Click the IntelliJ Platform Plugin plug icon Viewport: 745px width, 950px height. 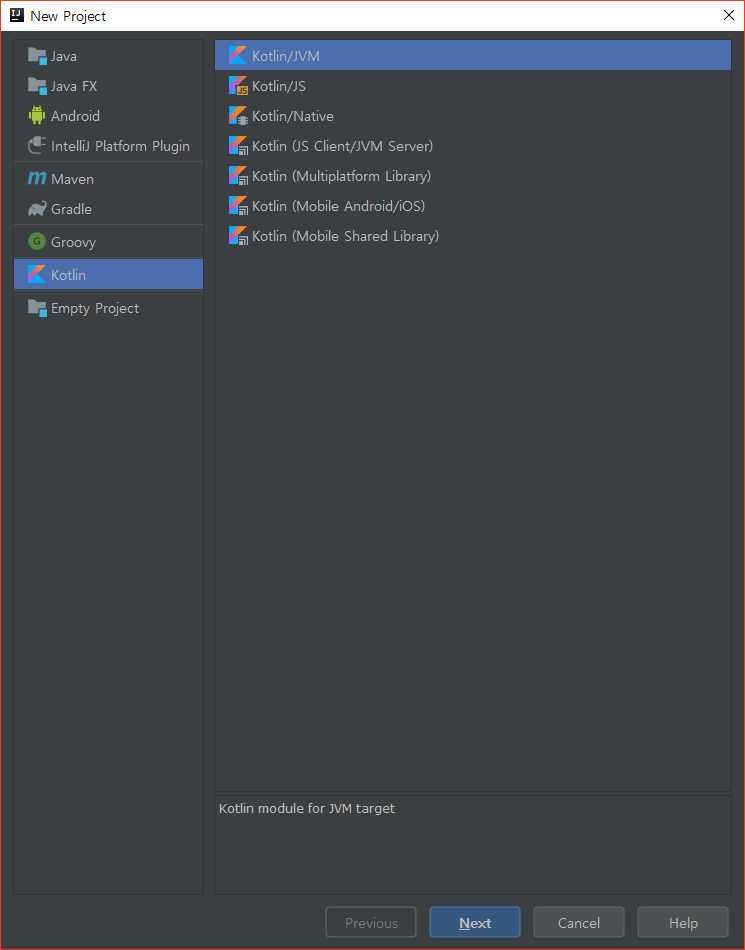pos(37,145)
